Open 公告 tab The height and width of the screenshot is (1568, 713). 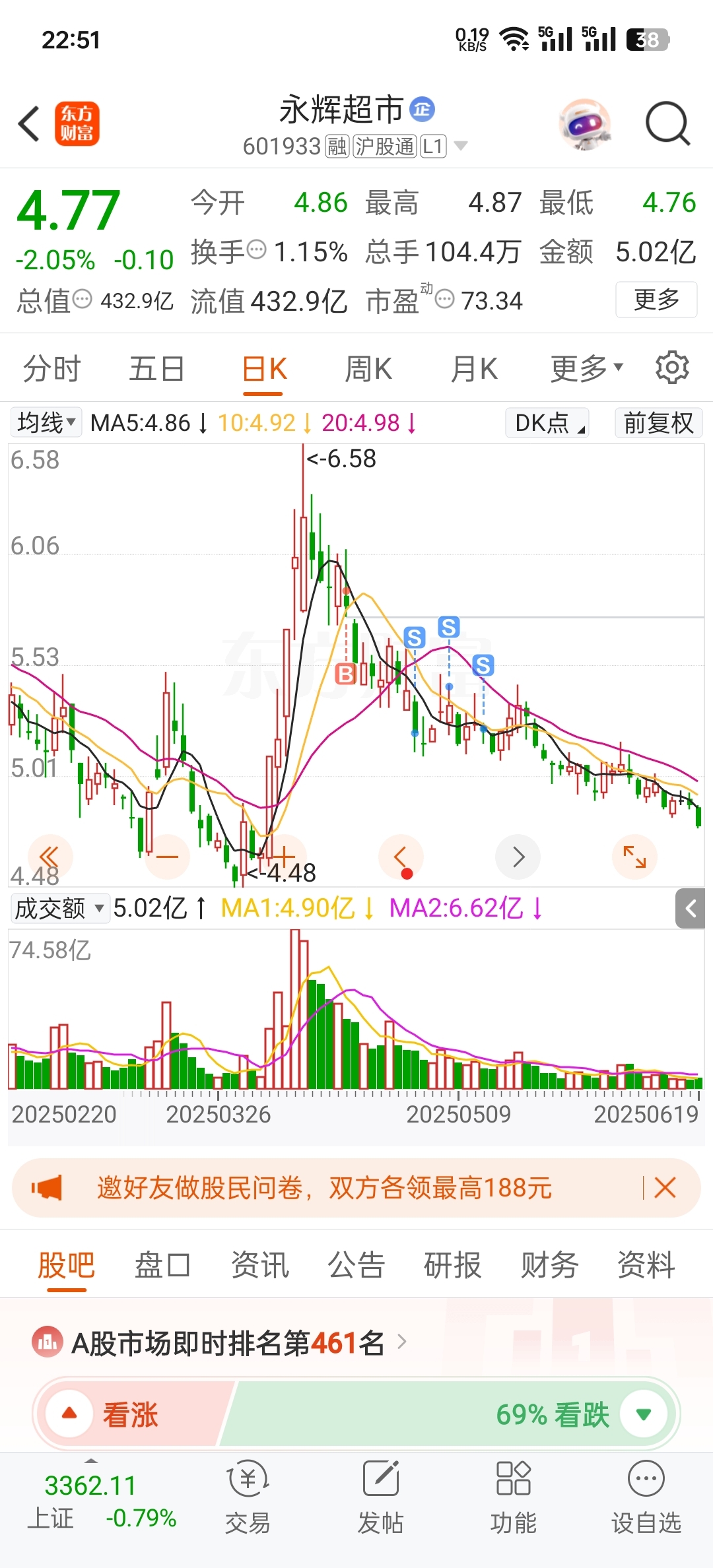356,1265
